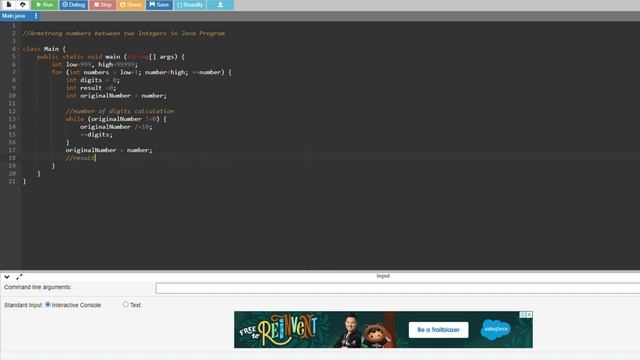Click the Be a Trailblazer ad button
The width and height of the screenshot is (640, 360).
point(438,330)
